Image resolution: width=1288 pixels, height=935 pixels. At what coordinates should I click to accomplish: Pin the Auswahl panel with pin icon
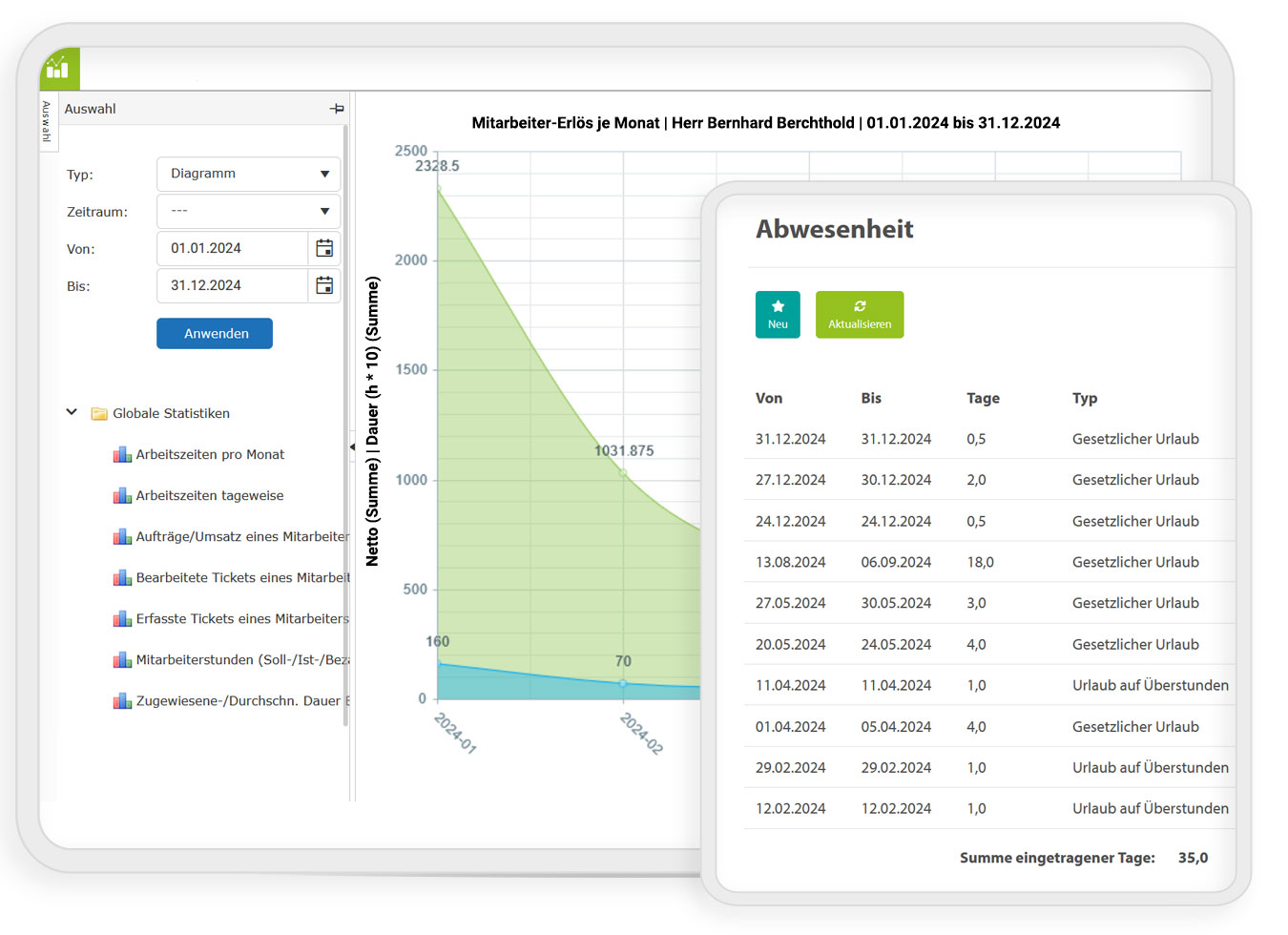pyautogui.click(x=337, y=109)
